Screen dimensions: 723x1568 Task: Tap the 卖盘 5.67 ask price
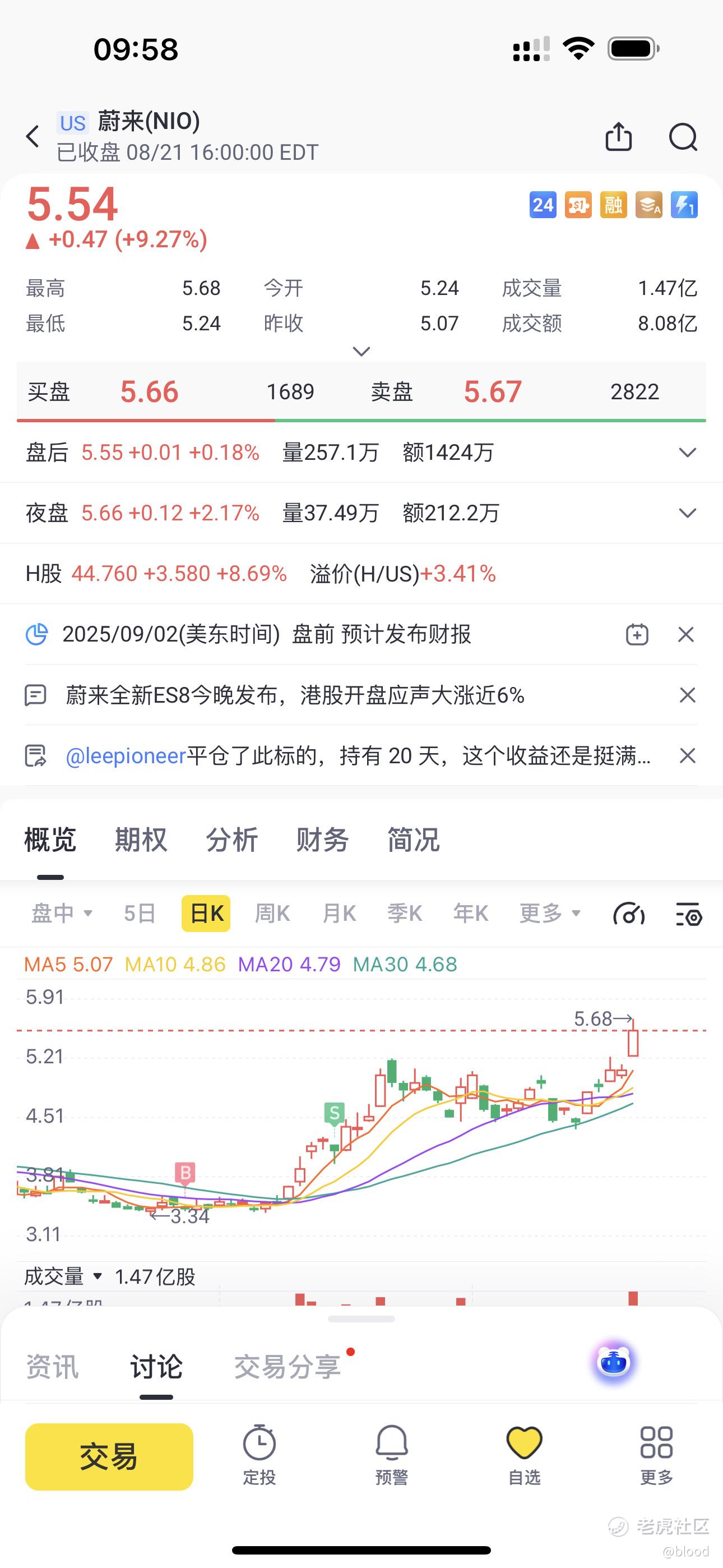point(492,391)
